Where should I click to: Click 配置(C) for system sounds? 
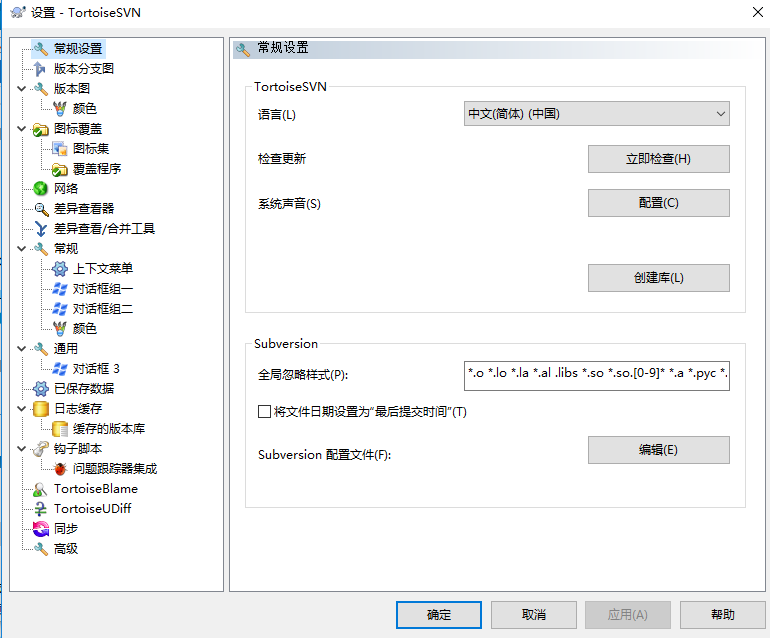click(x=659, y=203)
